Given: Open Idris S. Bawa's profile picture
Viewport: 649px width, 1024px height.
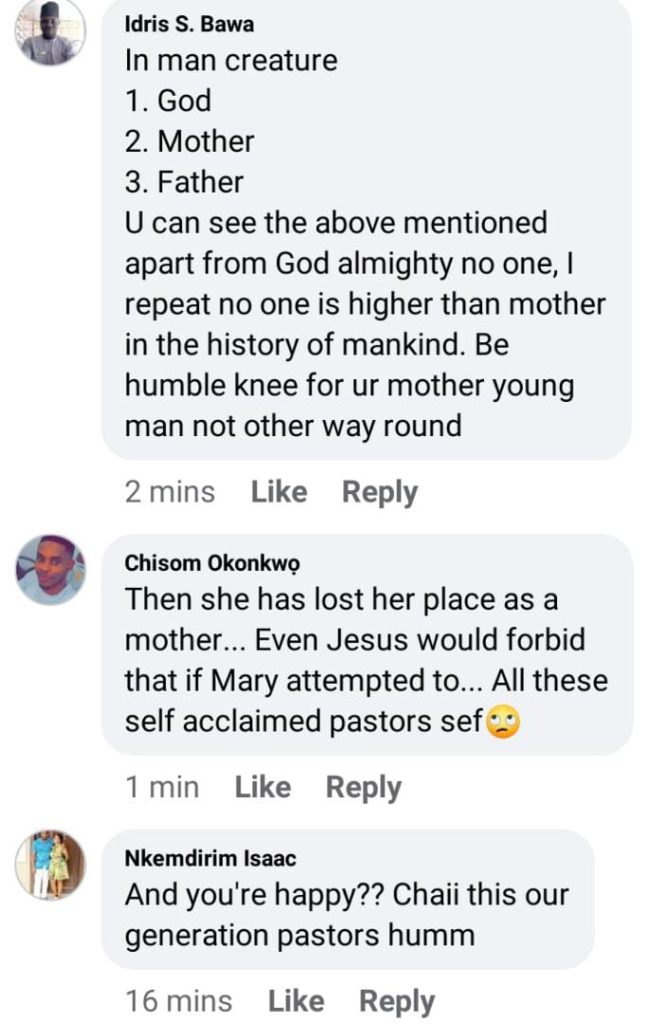Looking at the screenshot, I should pos(50,32).
